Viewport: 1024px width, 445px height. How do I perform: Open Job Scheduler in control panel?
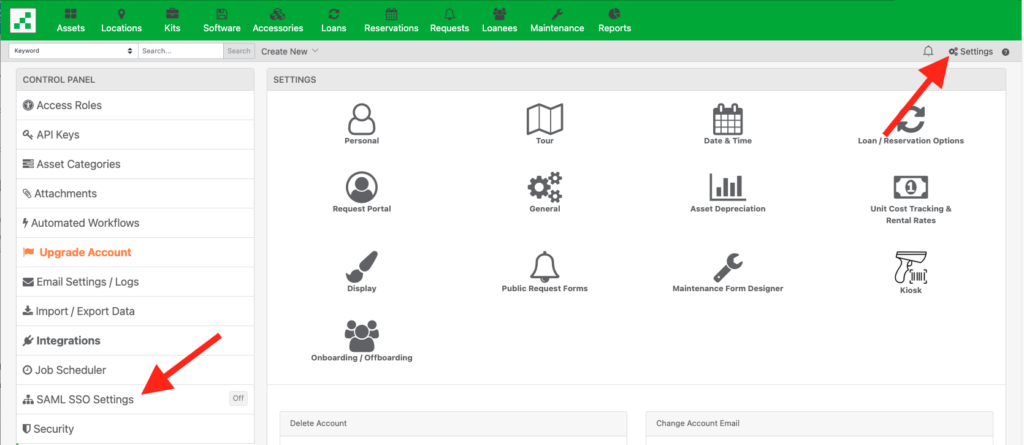click(x=135, y=370)
